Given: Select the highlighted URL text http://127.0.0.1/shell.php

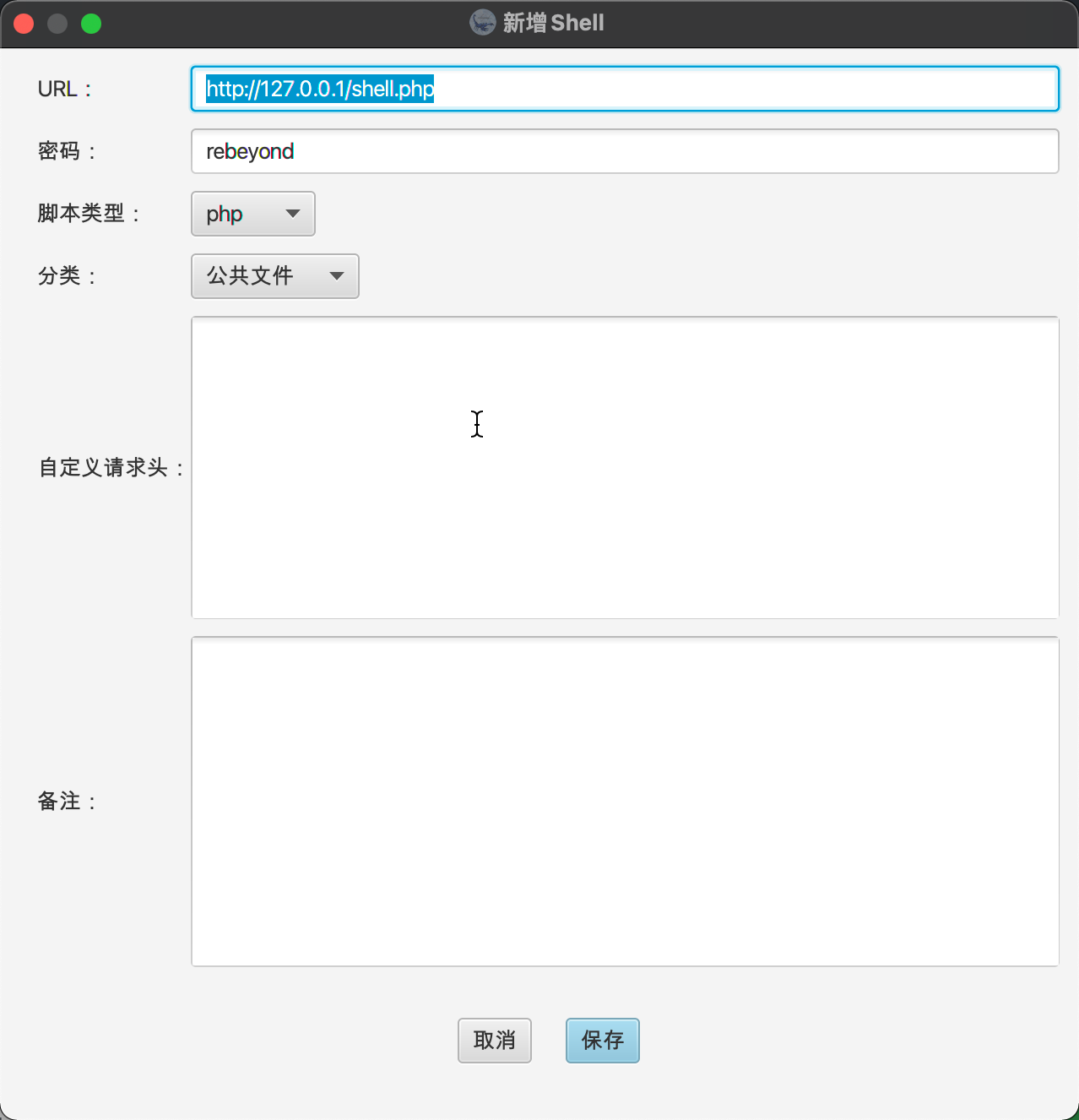Looking at the screenshot, I should 320,89.
